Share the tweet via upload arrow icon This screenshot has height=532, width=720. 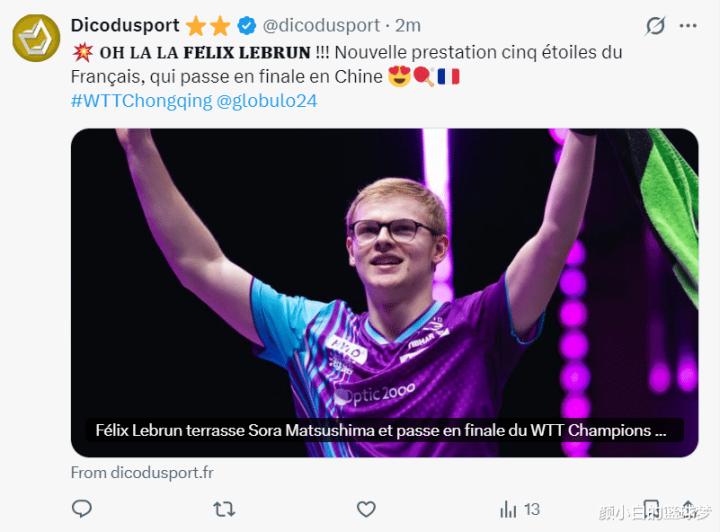pos(689,509)
